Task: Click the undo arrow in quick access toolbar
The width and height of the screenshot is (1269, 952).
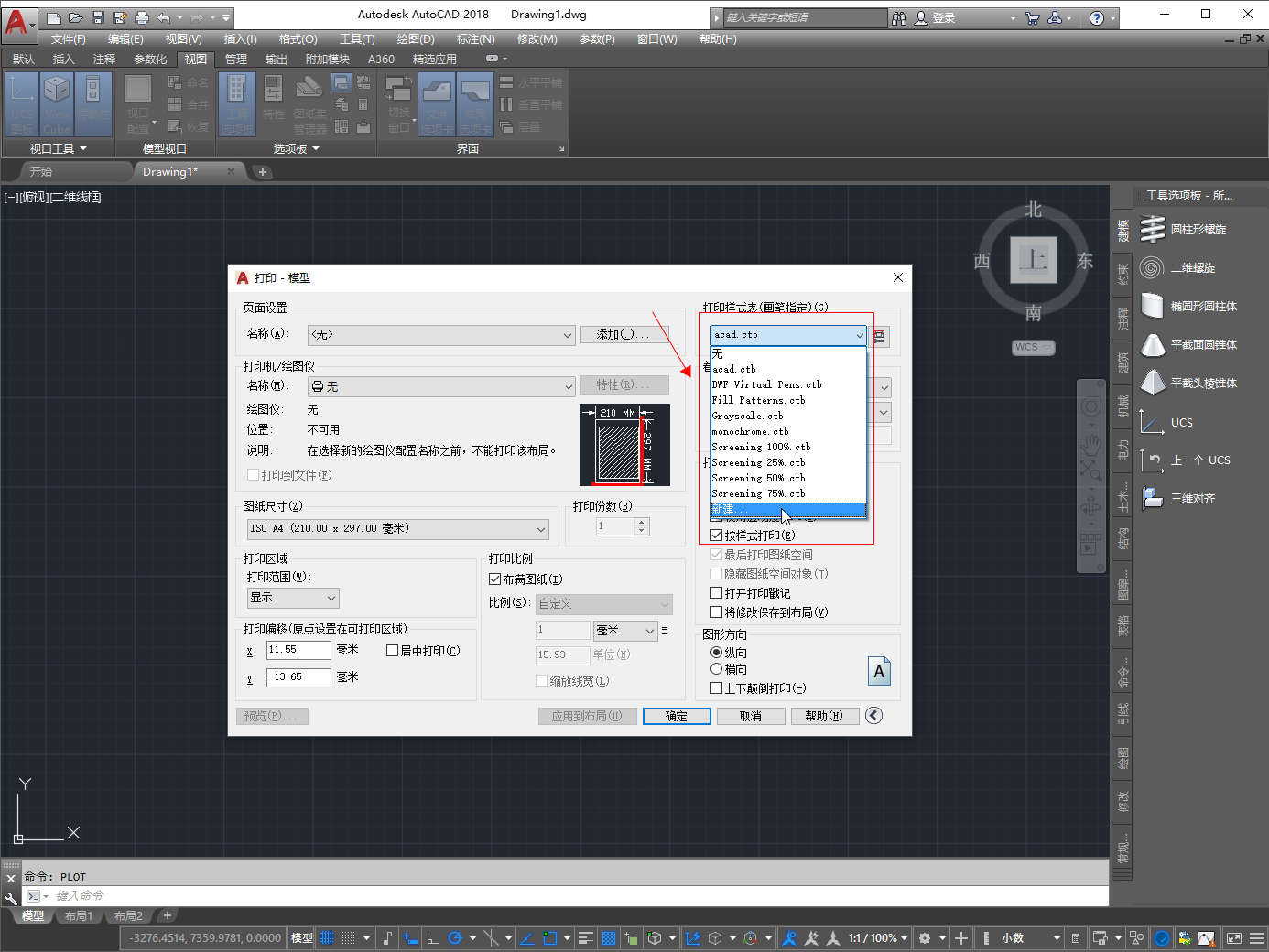Action: (x=164, y=17)
